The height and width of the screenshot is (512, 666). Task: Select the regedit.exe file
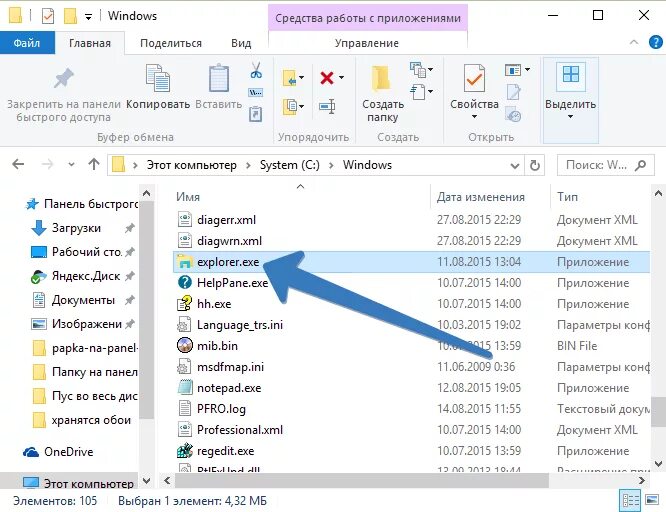[x=226, y=451]
